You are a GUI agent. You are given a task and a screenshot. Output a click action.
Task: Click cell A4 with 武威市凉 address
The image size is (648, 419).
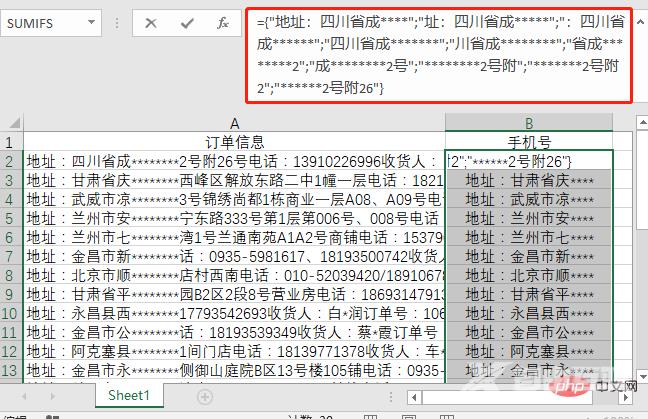[x=234, y=199]
